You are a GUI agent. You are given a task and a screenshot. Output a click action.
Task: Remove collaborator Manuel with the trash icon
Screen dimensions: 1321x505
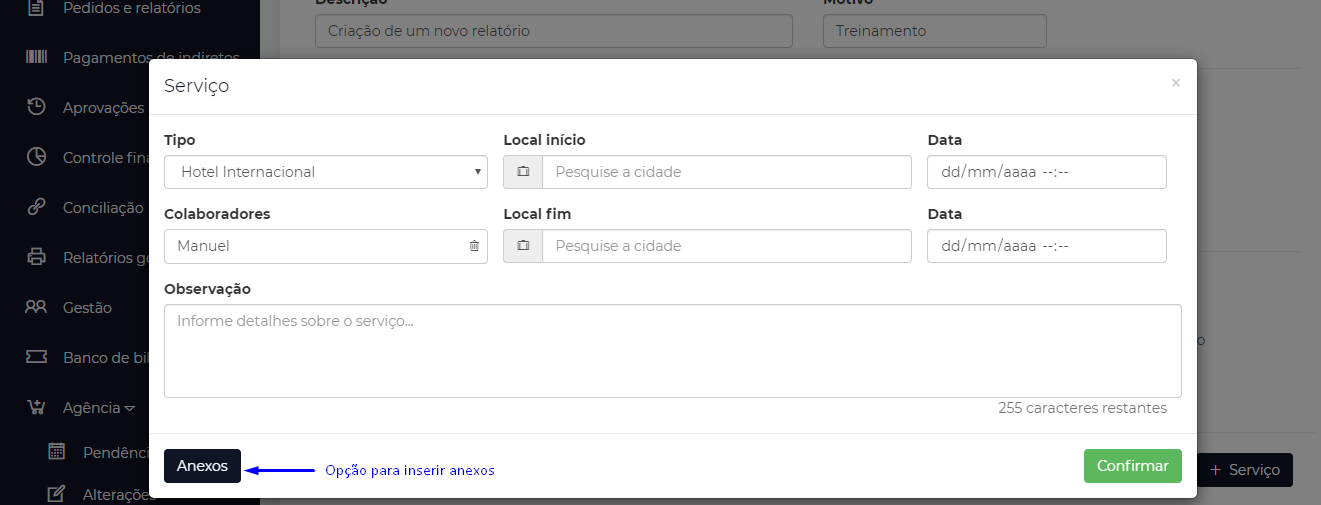pyautogui.click(x=474, y=246)
